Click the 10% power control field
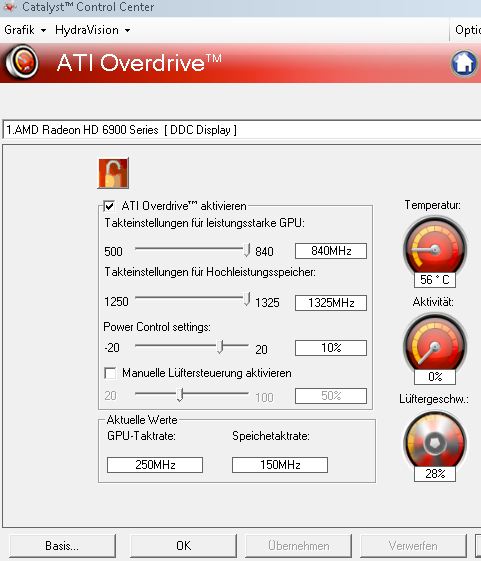Screen dimensions: 481x561 [331, 348]
